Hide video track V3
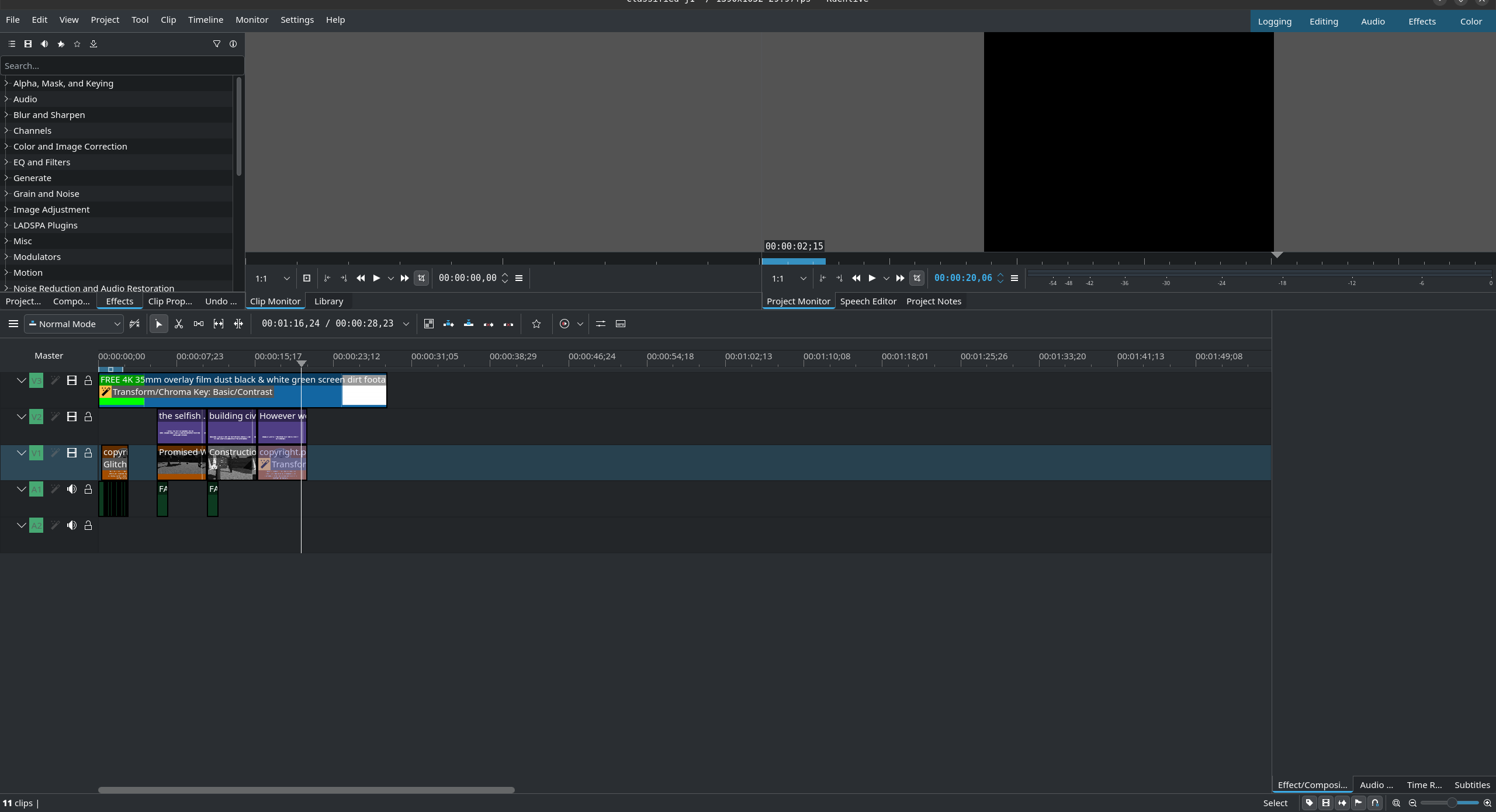Image resolution: width=1496 pixels, height=812 pixels. tap(72, 381)
